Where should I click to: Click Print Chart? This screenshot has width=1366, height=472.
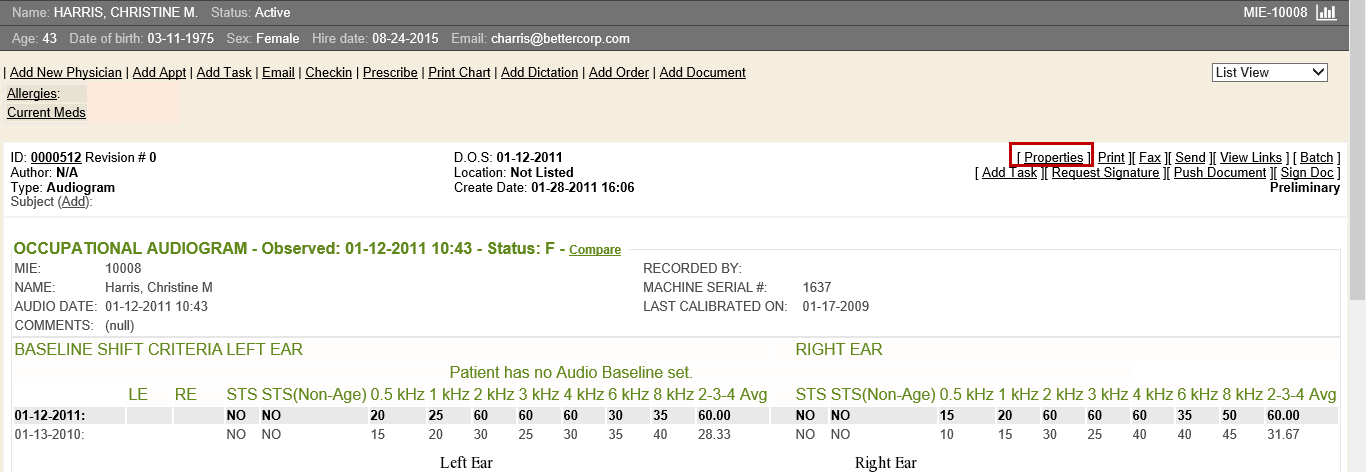pos(459,73)
